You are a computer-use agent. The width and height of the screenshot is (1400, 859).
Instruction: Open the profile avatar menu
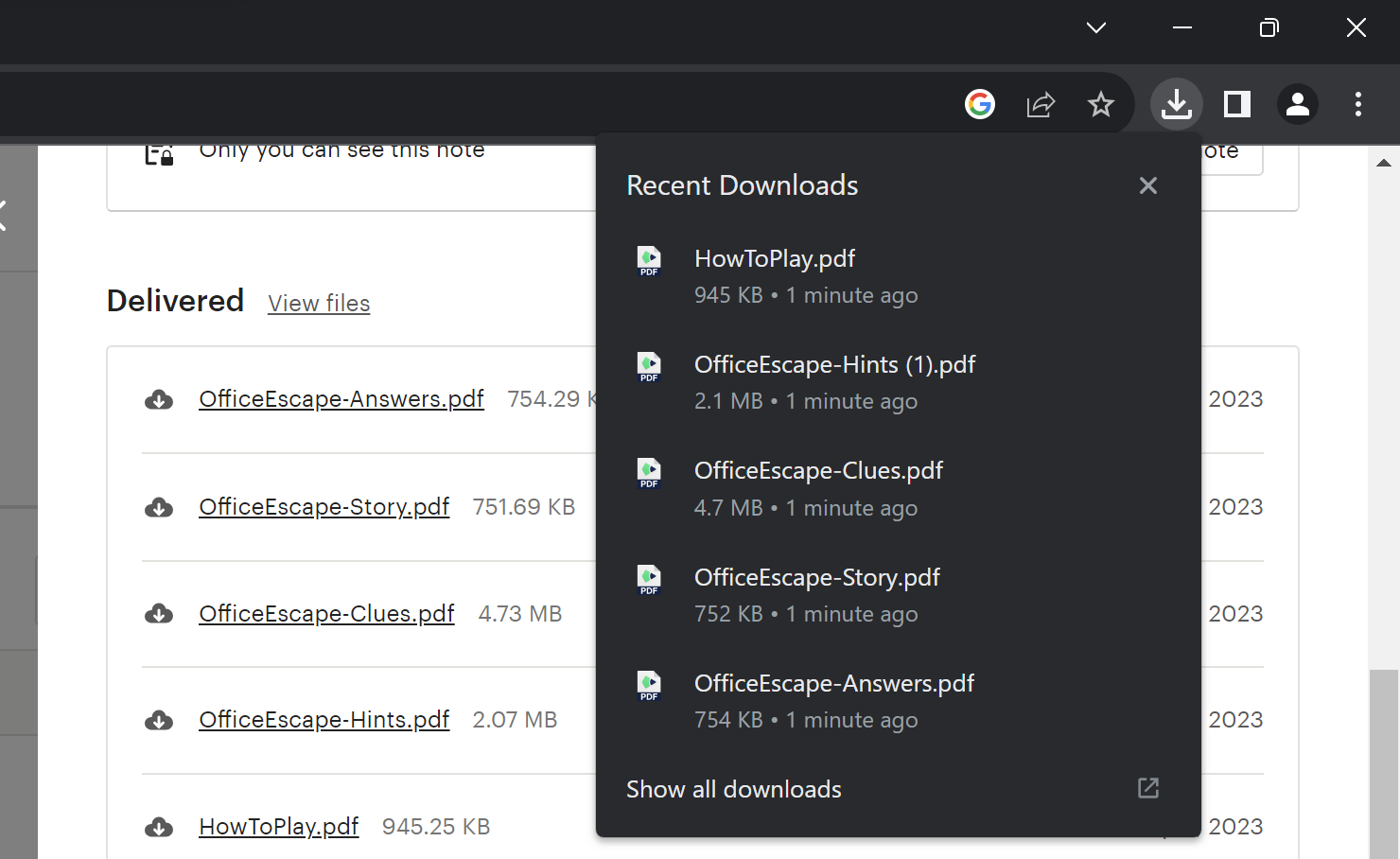(x=1298, y=104)
